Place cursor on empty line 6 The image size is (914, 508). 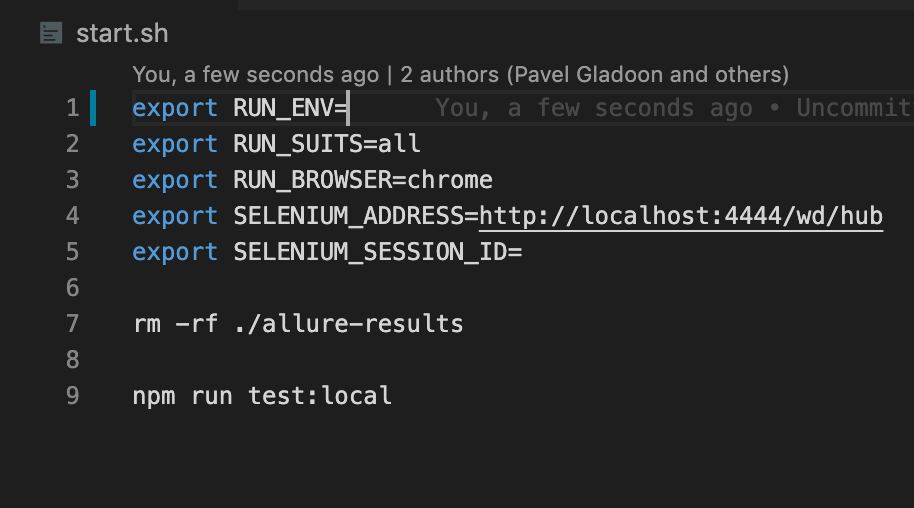tap(466, 288)
